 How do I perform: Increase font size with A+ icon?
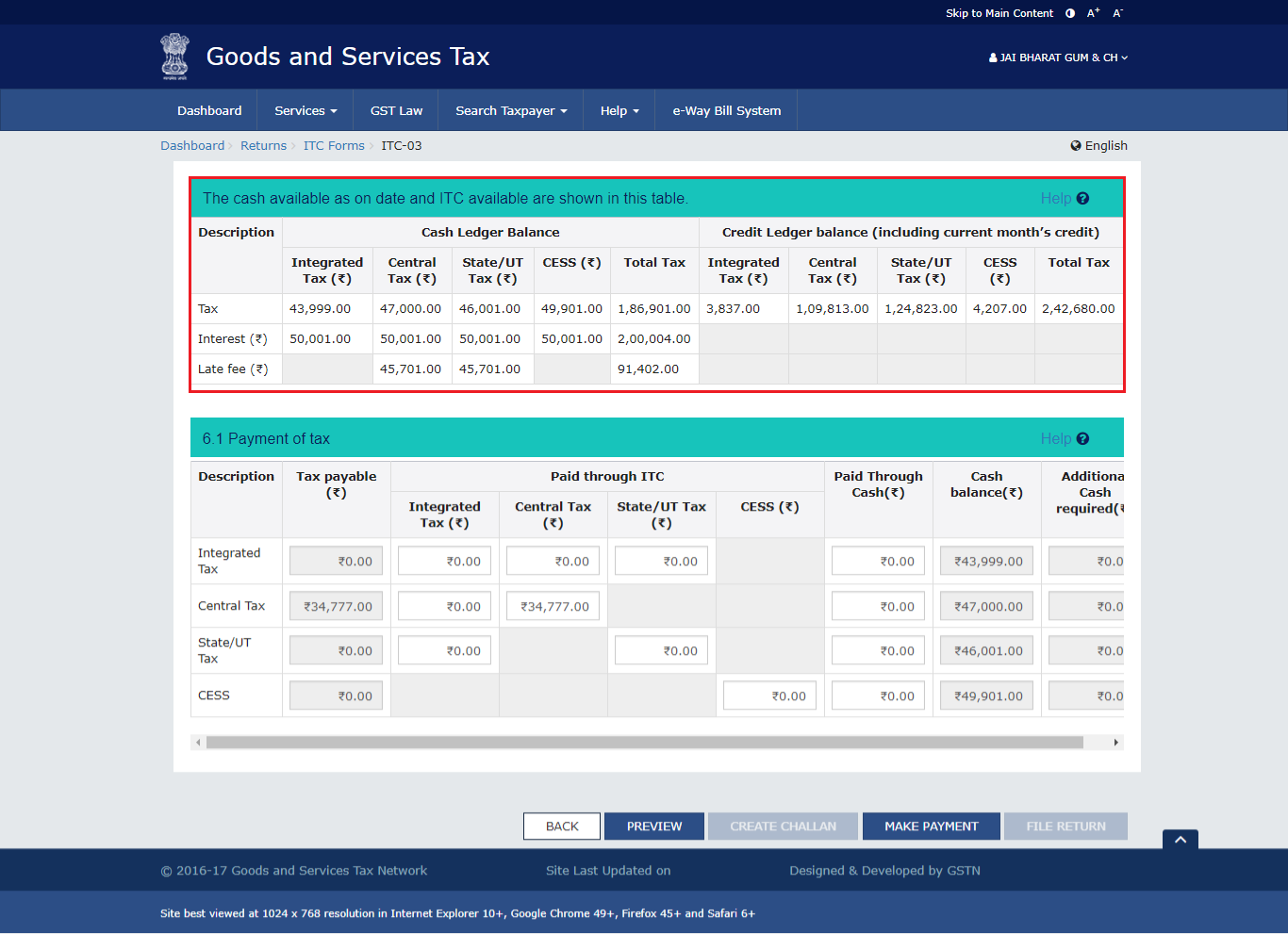1094,13
